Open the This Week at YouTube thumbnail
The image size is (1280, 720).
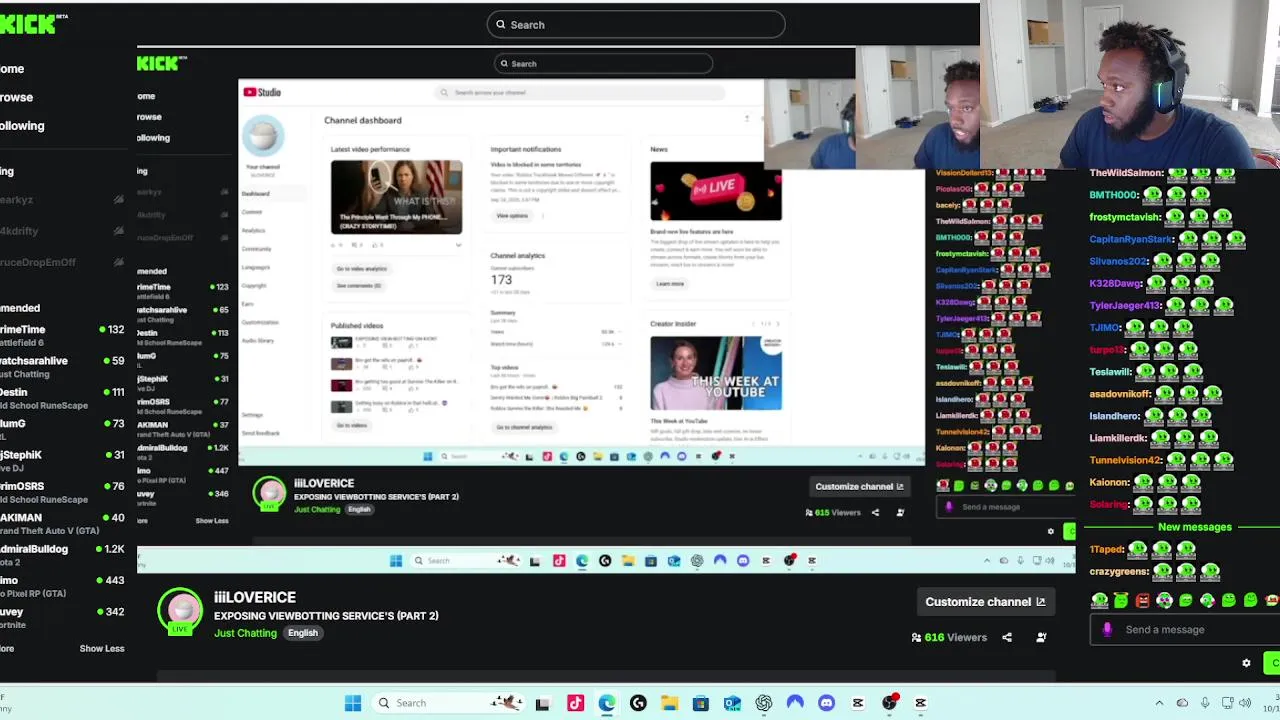tap(716, 373)
